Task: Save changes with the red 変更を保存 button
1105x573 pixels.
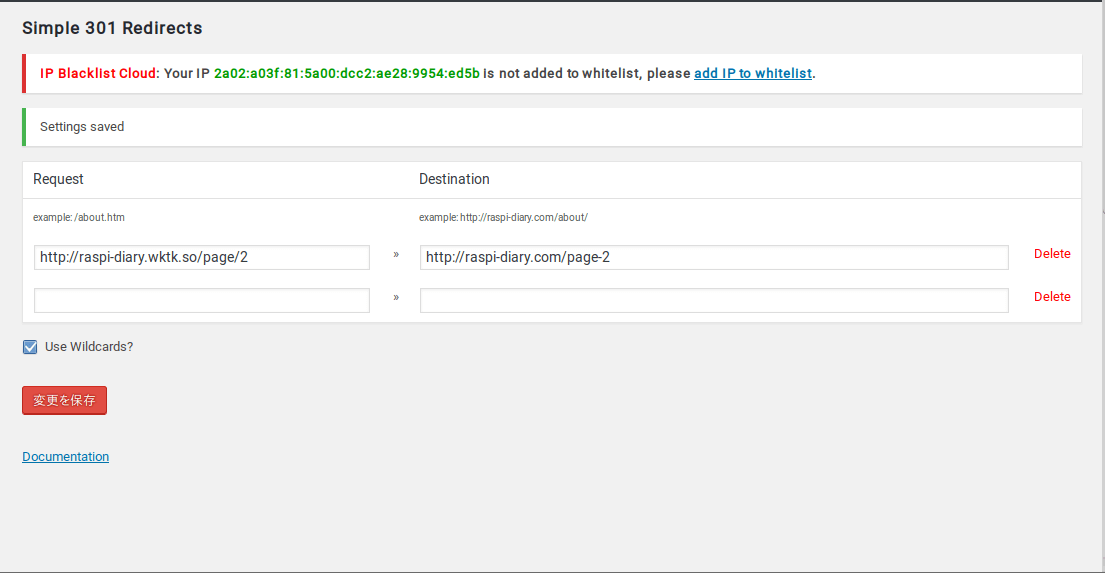Action: click(64, 400)
